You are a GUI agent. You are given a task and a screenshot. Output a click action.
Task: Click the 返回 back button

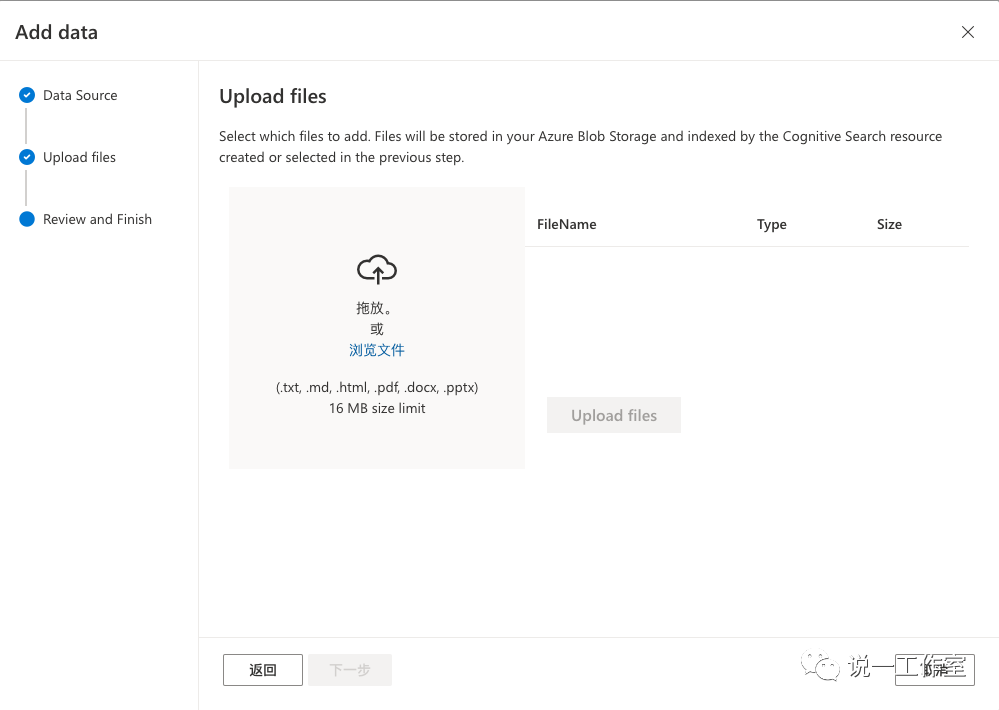263,670
